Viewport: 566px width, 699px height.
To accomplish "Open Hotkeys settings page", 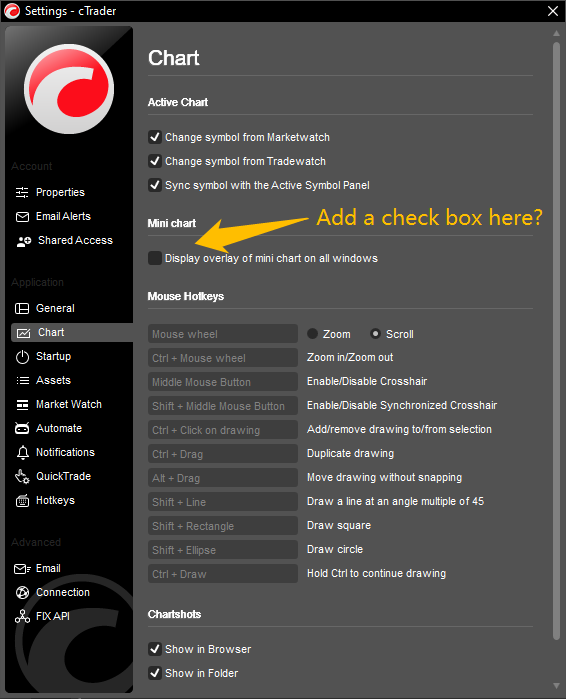I will 55,501.
